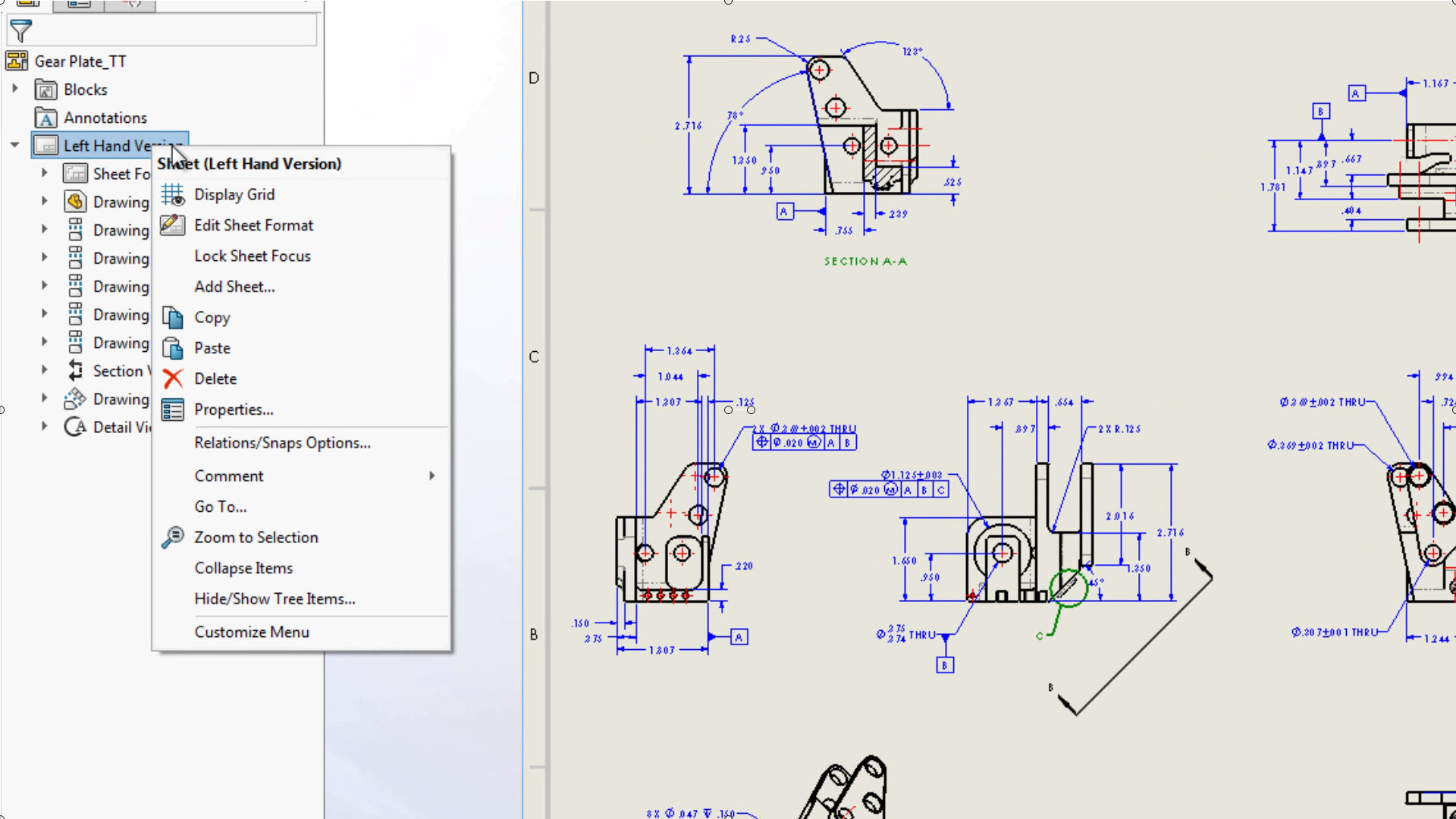Toggle Display Grid for the sheet
Image resolution: width=1456 pixels, height=819 pixels.
pyautogui.click(x=234, y=194)
